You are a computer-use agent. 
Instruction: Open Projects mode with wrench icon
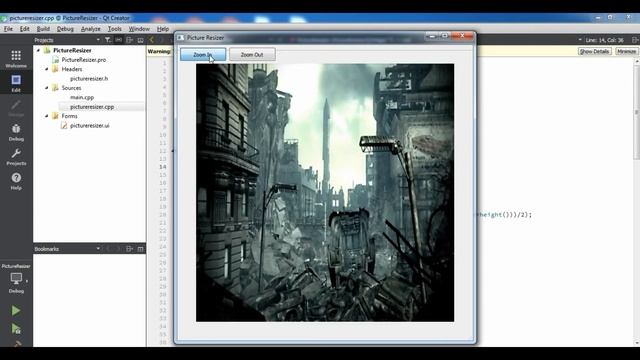(16, 157)
